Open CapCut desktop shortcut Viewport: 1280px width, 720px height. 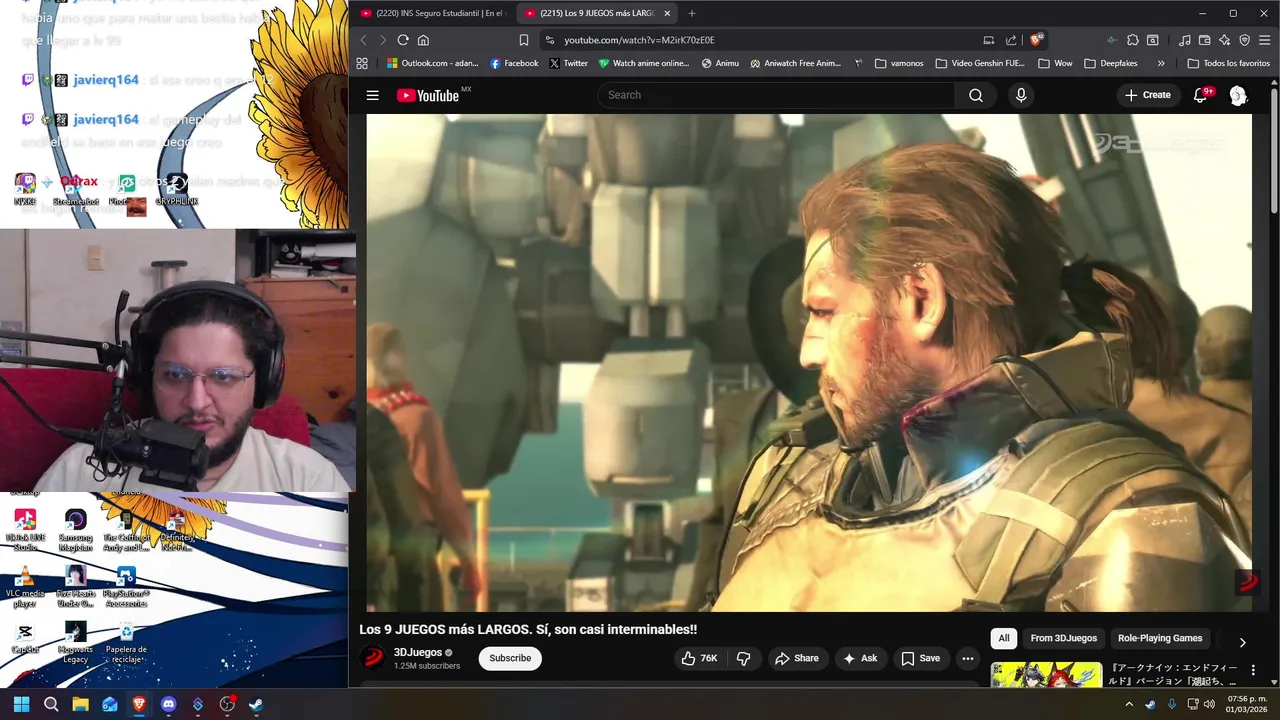(x=25, y=638)
